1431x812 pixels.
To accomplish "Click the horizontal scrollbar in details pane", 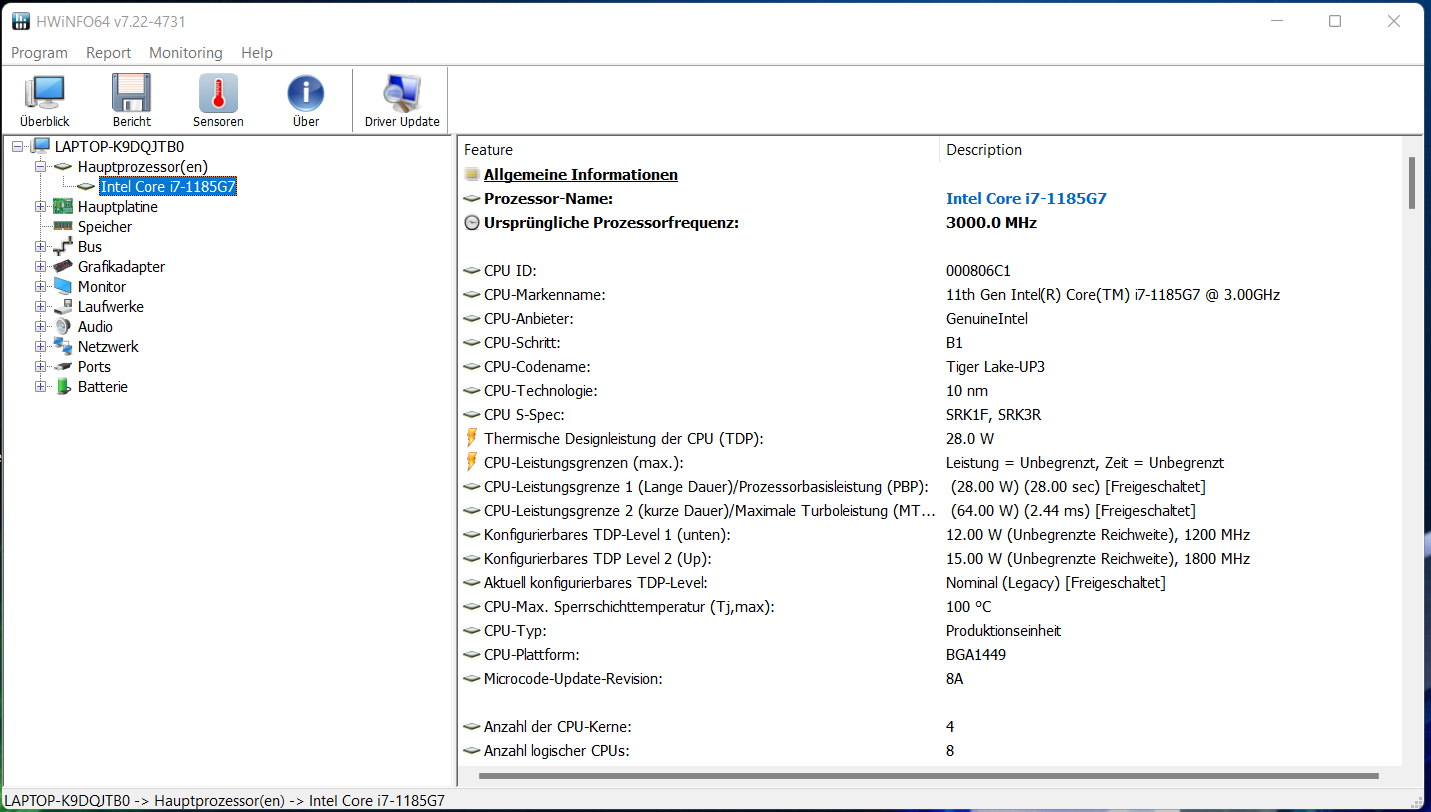I will (928, 775).
